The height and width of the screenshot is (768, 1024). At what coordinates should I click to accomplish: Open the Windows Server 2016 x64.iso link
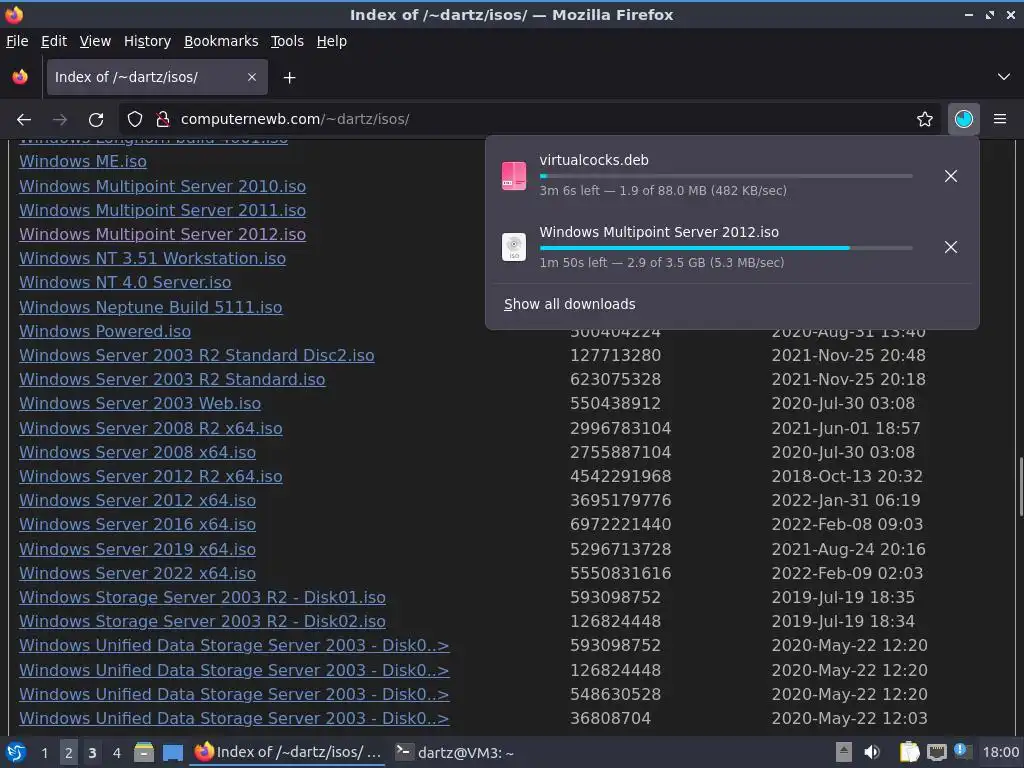click(x=137, y=524)
